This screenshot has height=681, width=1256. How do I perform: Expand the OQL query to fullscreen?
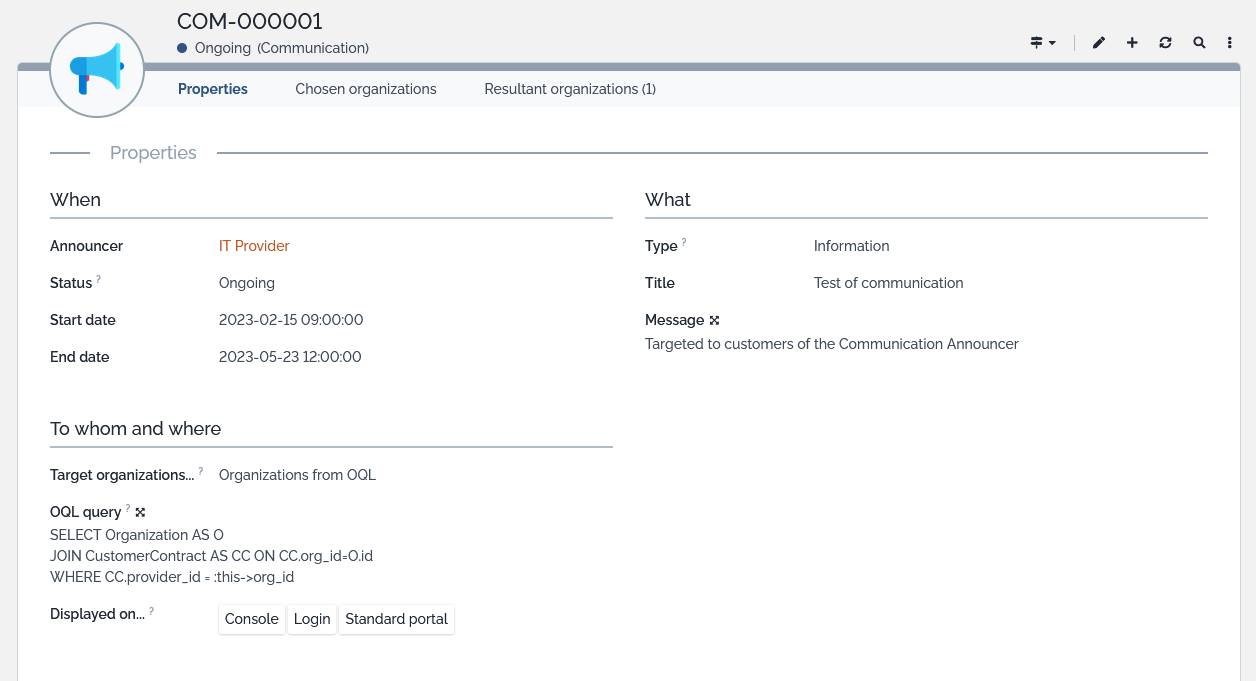pyautogui.click(x=139, y=511)
